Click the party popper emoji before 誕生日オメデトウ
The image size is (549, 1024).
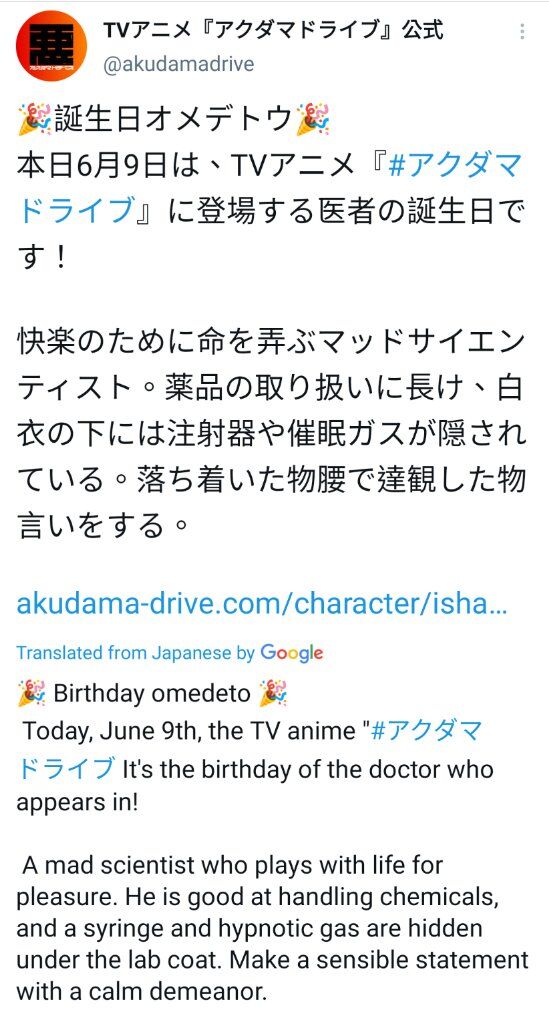pyautogui.click(x=34, y=119)
